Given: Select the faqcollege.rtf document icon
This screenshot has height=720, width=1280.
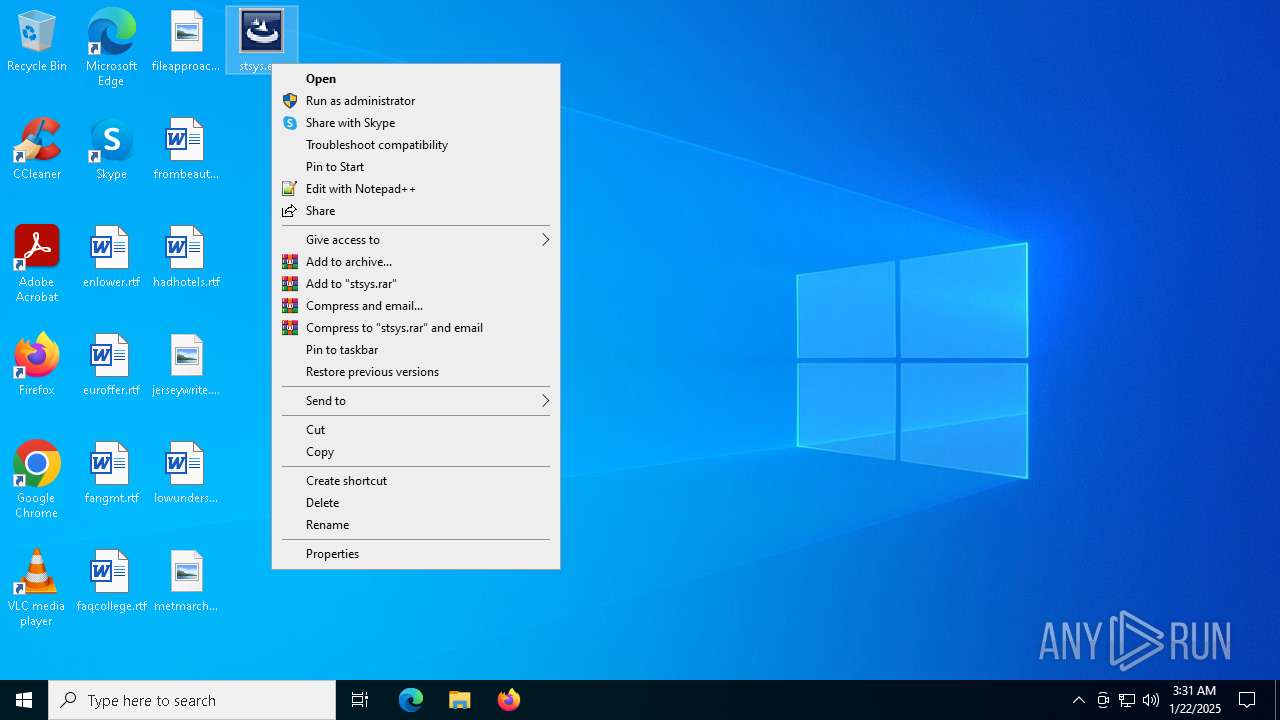Looking at the screenshot, I should pyautogui.click(x=111, y=581).
